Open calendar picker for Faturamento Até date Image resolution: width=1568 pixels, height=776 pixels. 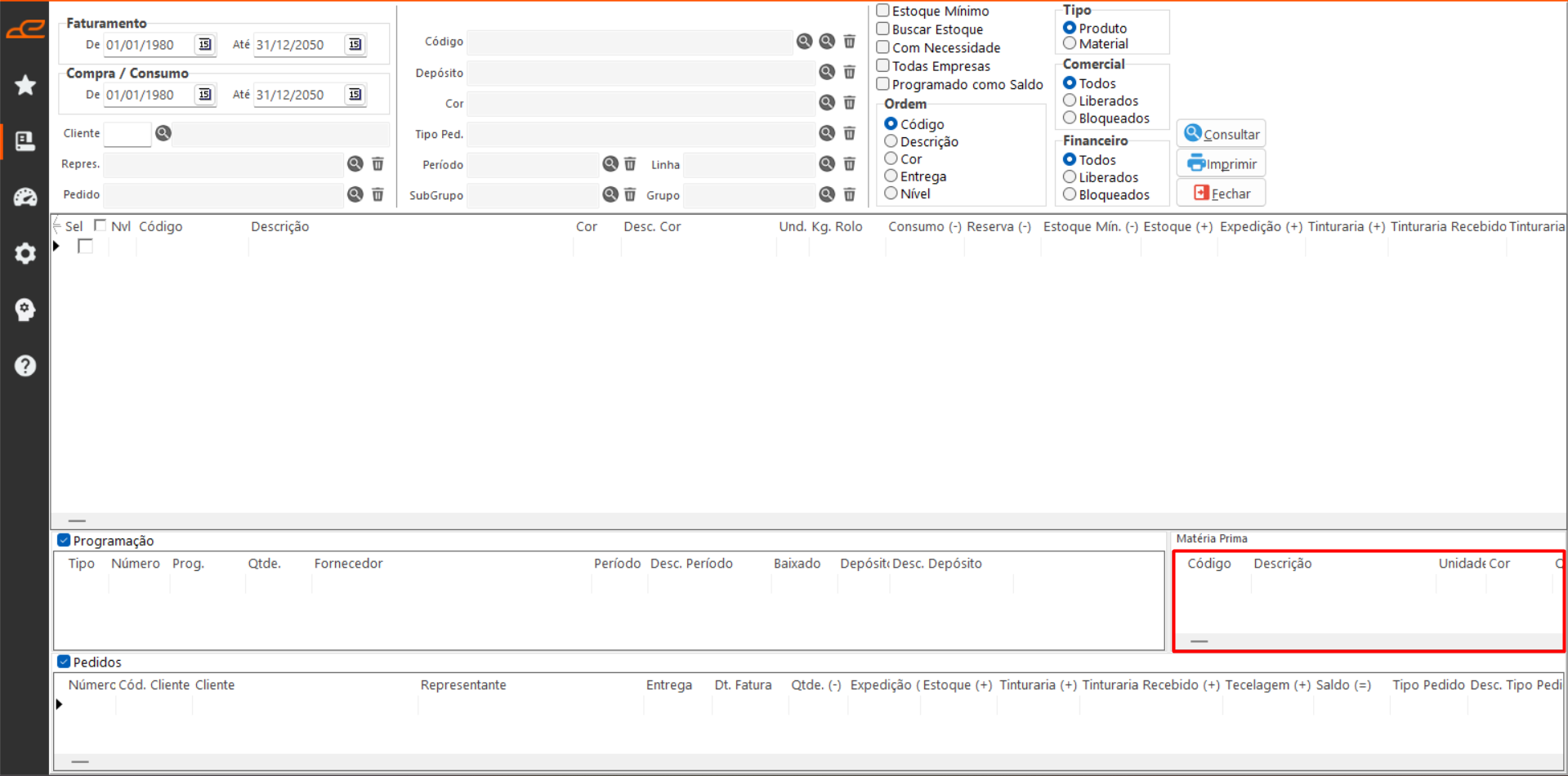pos(355,44)
